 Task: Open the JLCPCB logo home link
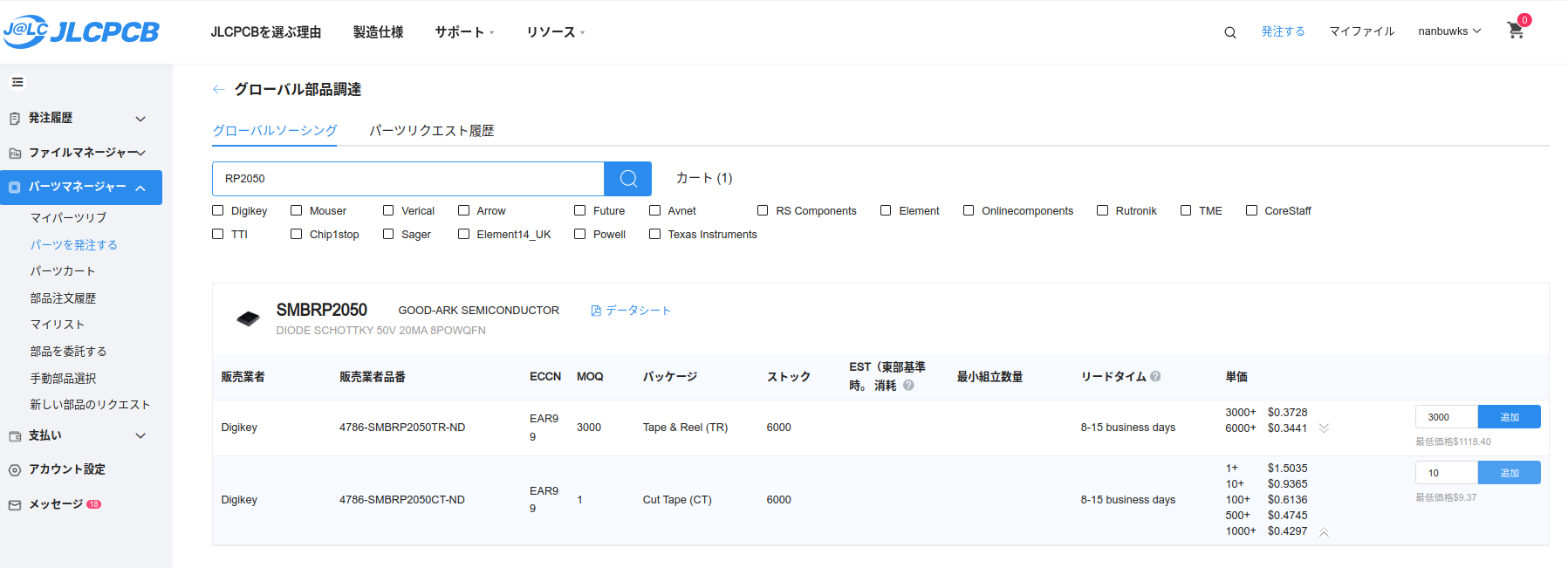pyautogui.click(x=81, y=31)
